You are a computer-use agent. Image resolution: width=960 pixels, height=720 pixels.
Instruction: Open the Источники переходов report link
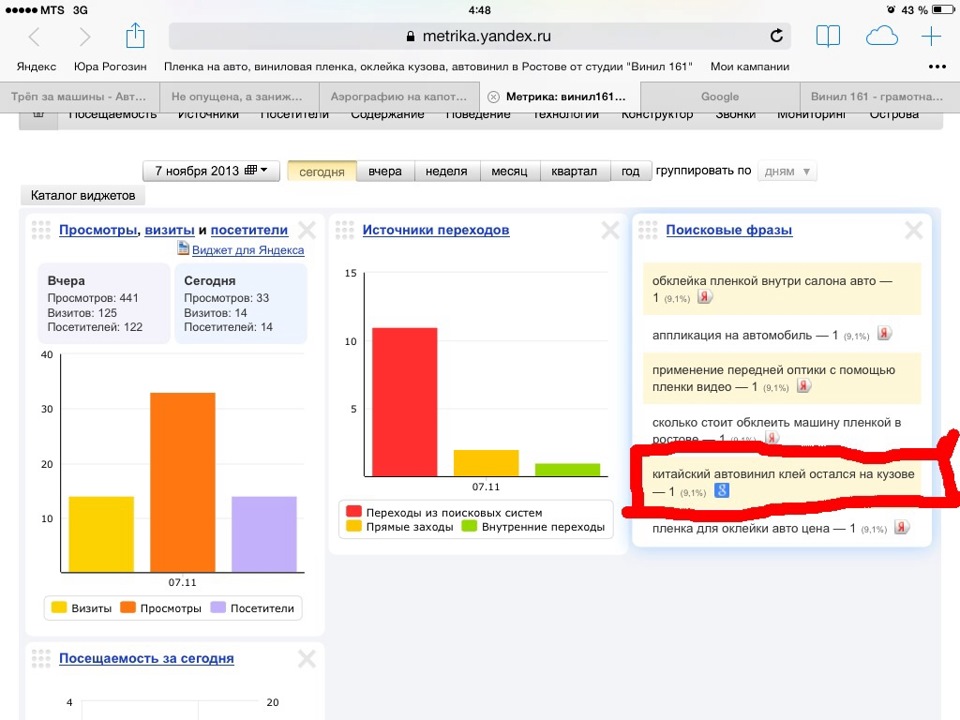tap(436, 230)
